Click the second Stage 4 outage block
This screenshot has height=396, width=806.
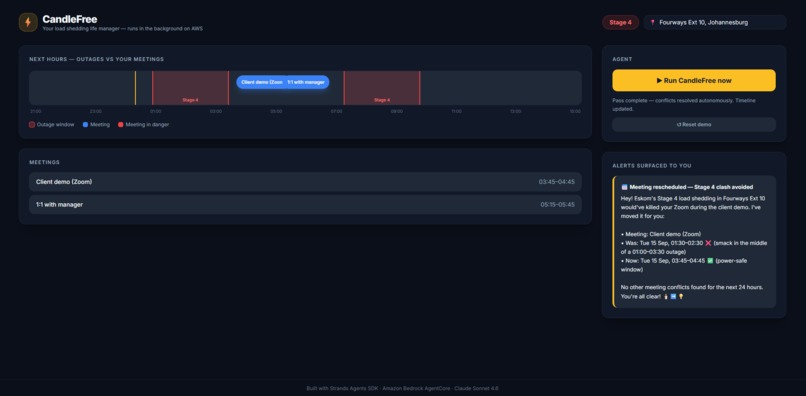coord(382,88)
